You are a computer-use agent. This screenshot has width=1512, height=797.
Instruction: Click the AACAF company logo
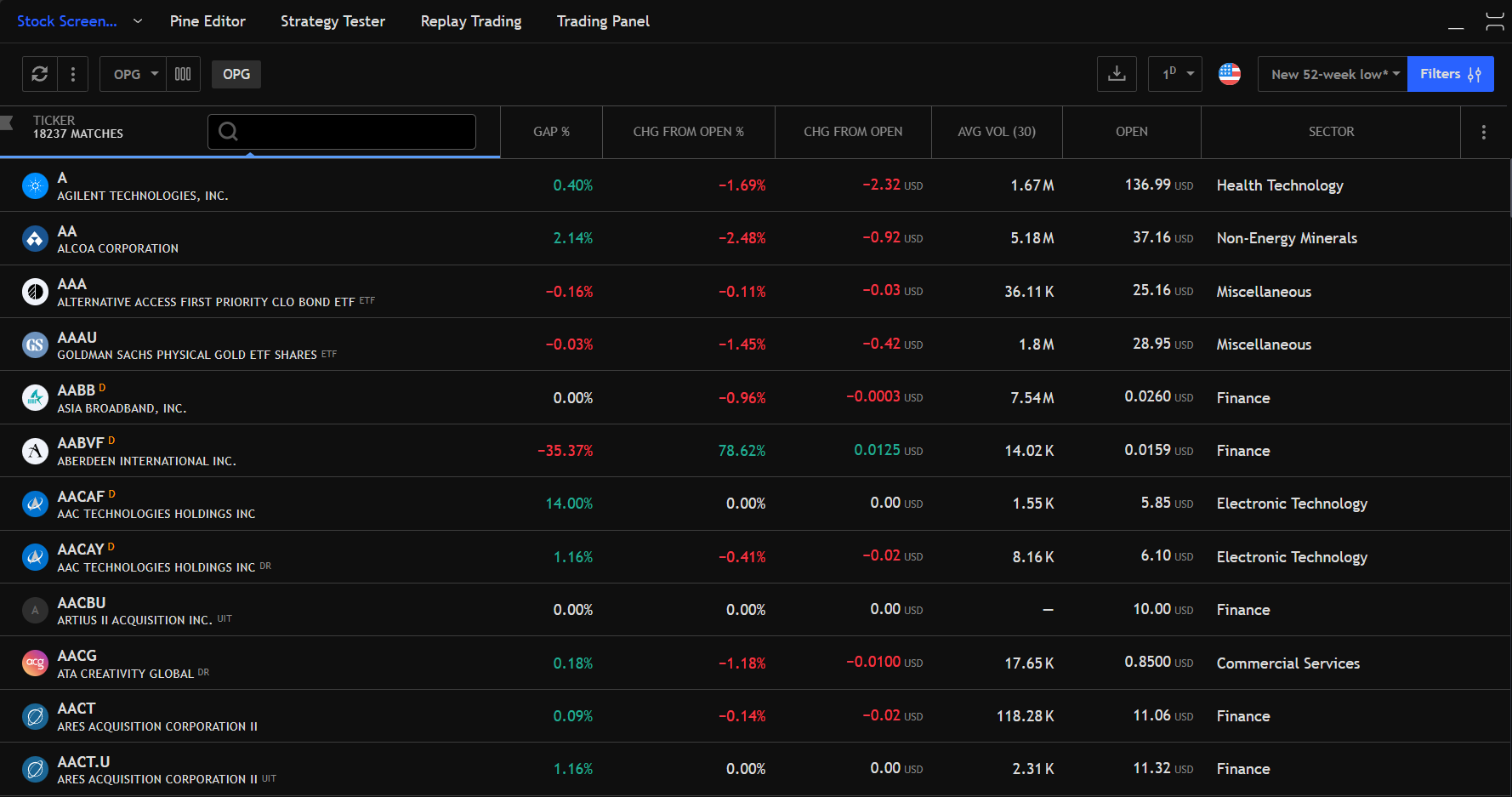point(35,504)
